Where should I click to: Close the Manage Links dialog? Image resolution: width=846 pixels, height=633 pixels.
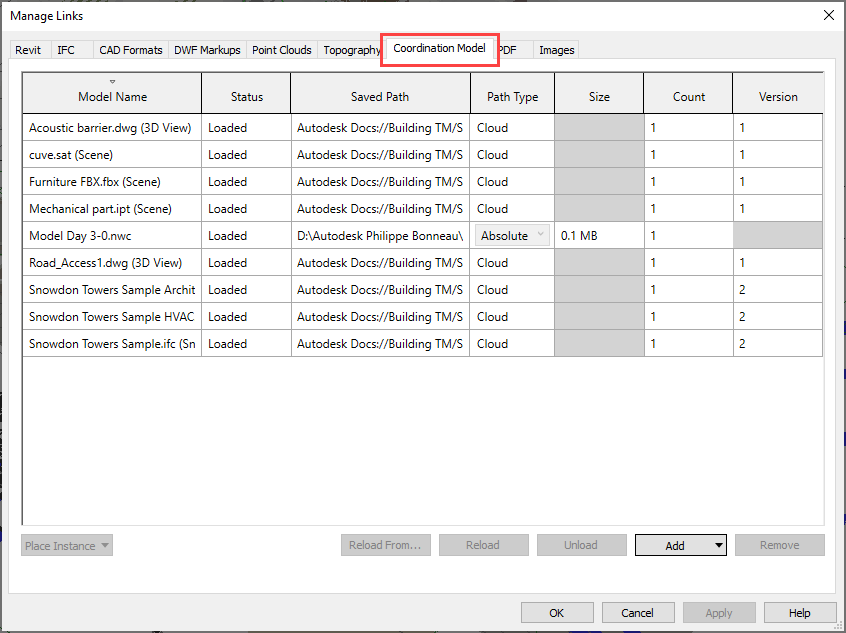827,15
